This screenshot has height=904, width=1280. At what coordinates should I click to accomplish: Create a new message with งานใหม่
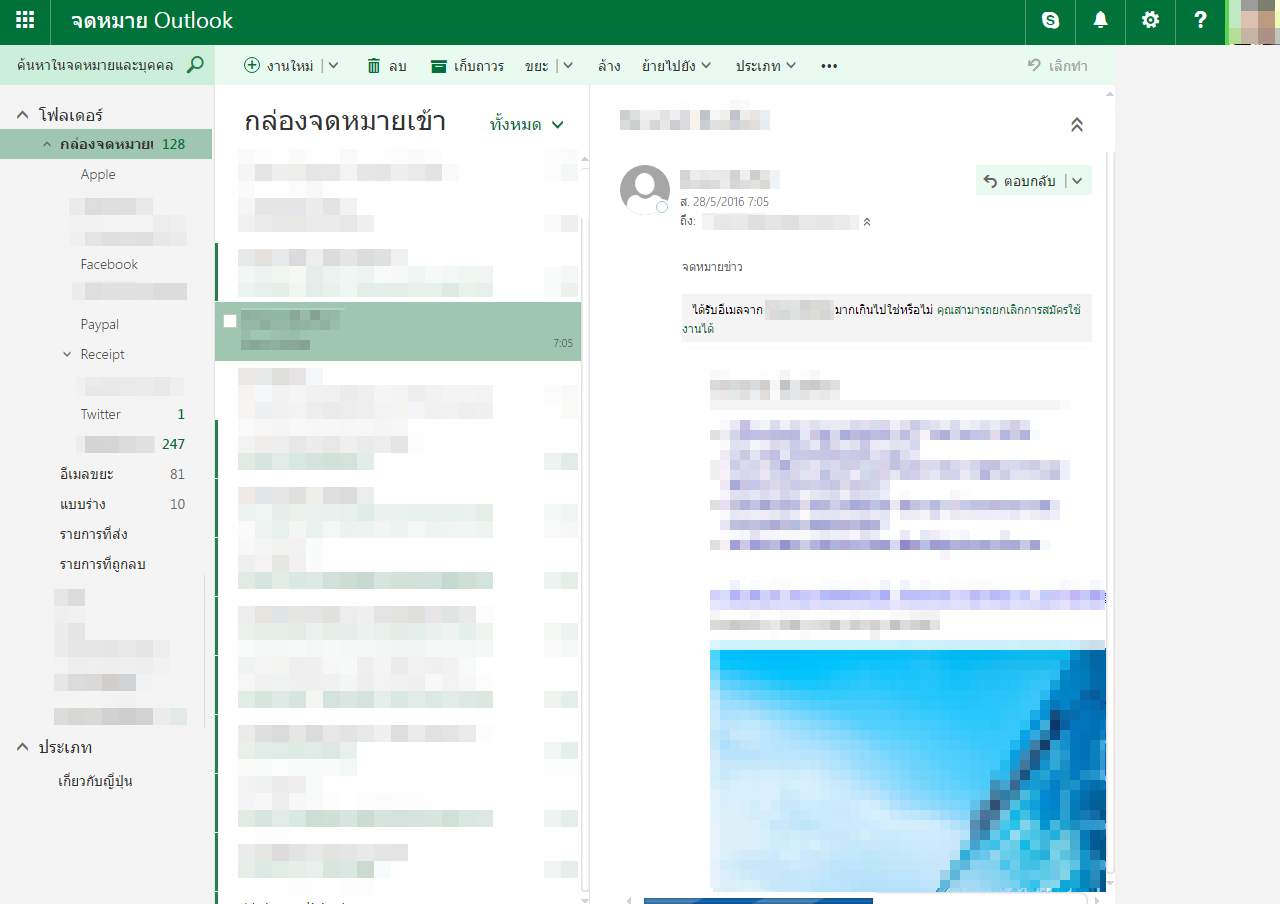(279, 66)
